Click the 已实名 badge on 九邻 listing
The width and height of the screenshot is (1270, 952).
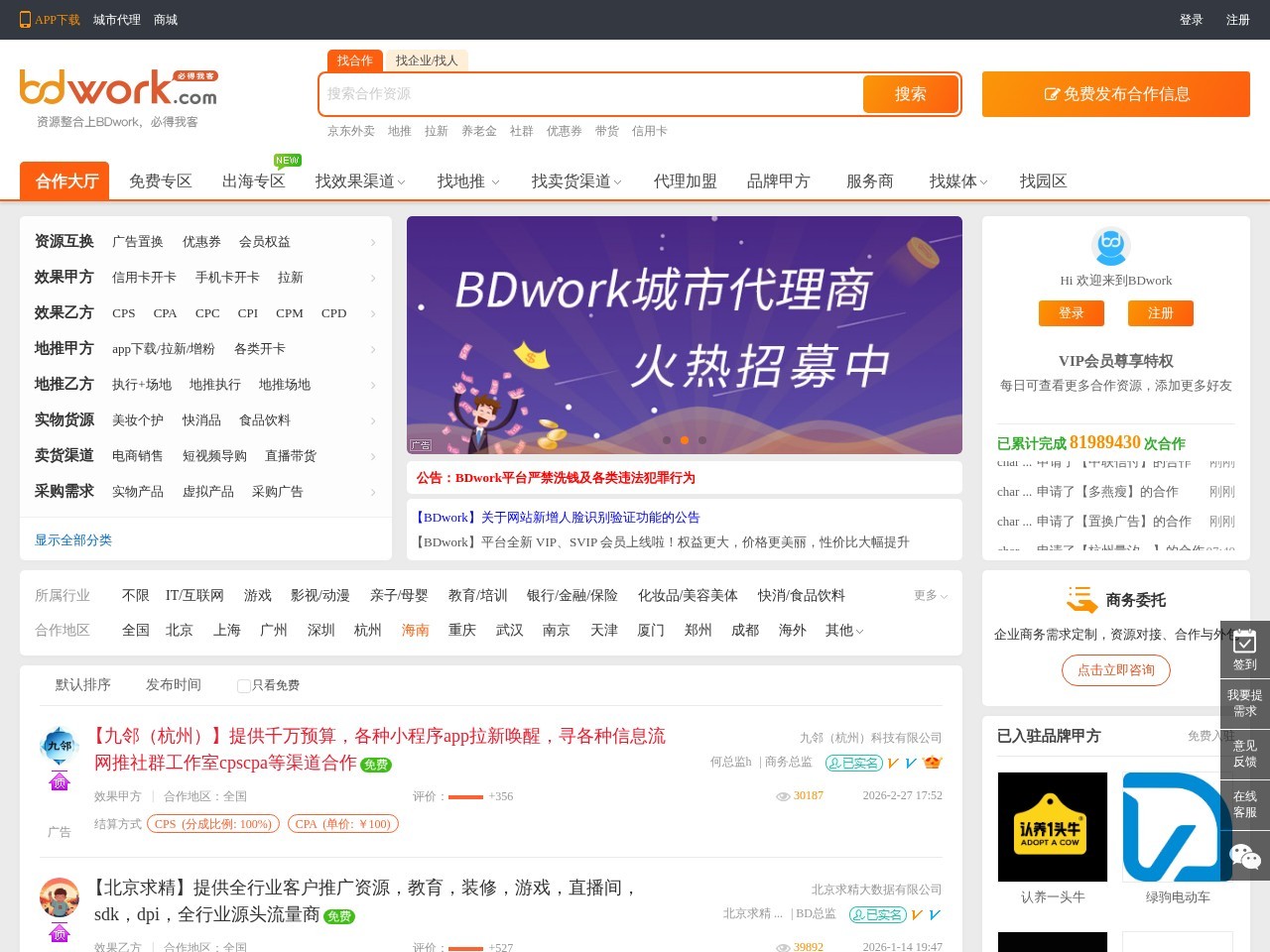(x=854, y=763)
